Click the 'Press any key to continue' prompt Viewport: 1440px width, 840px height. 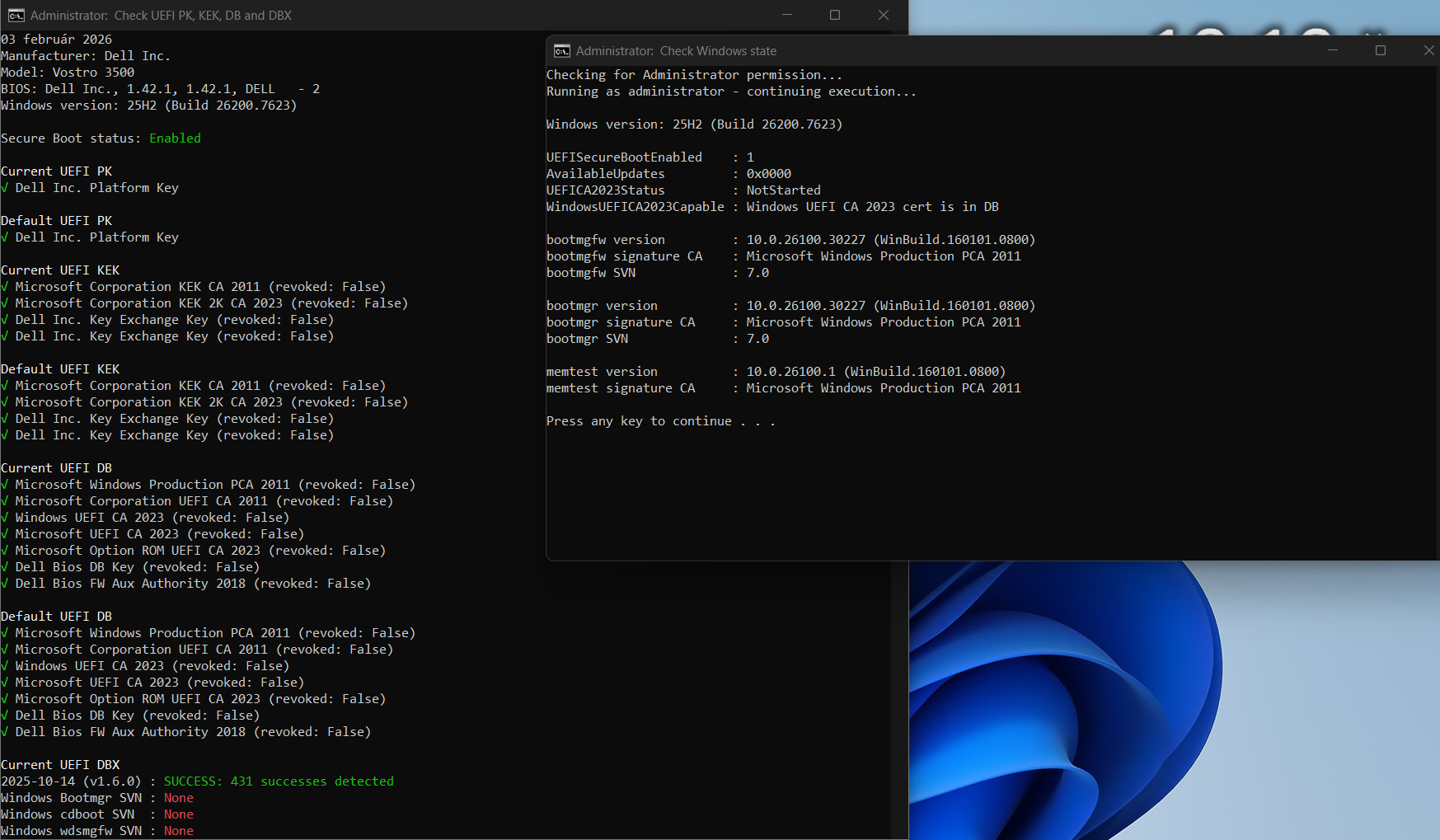[661, 421]
